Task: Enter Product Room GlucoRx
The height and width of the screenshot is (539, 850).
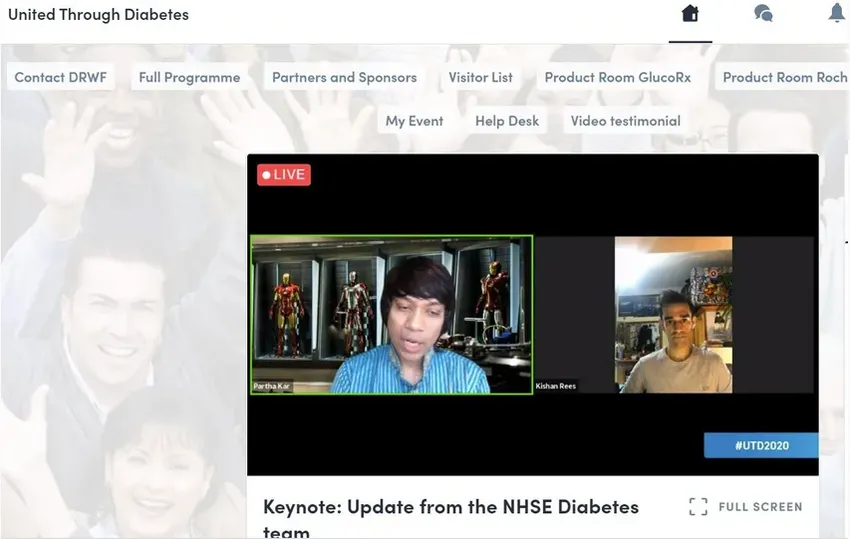Action: (617, 77)
